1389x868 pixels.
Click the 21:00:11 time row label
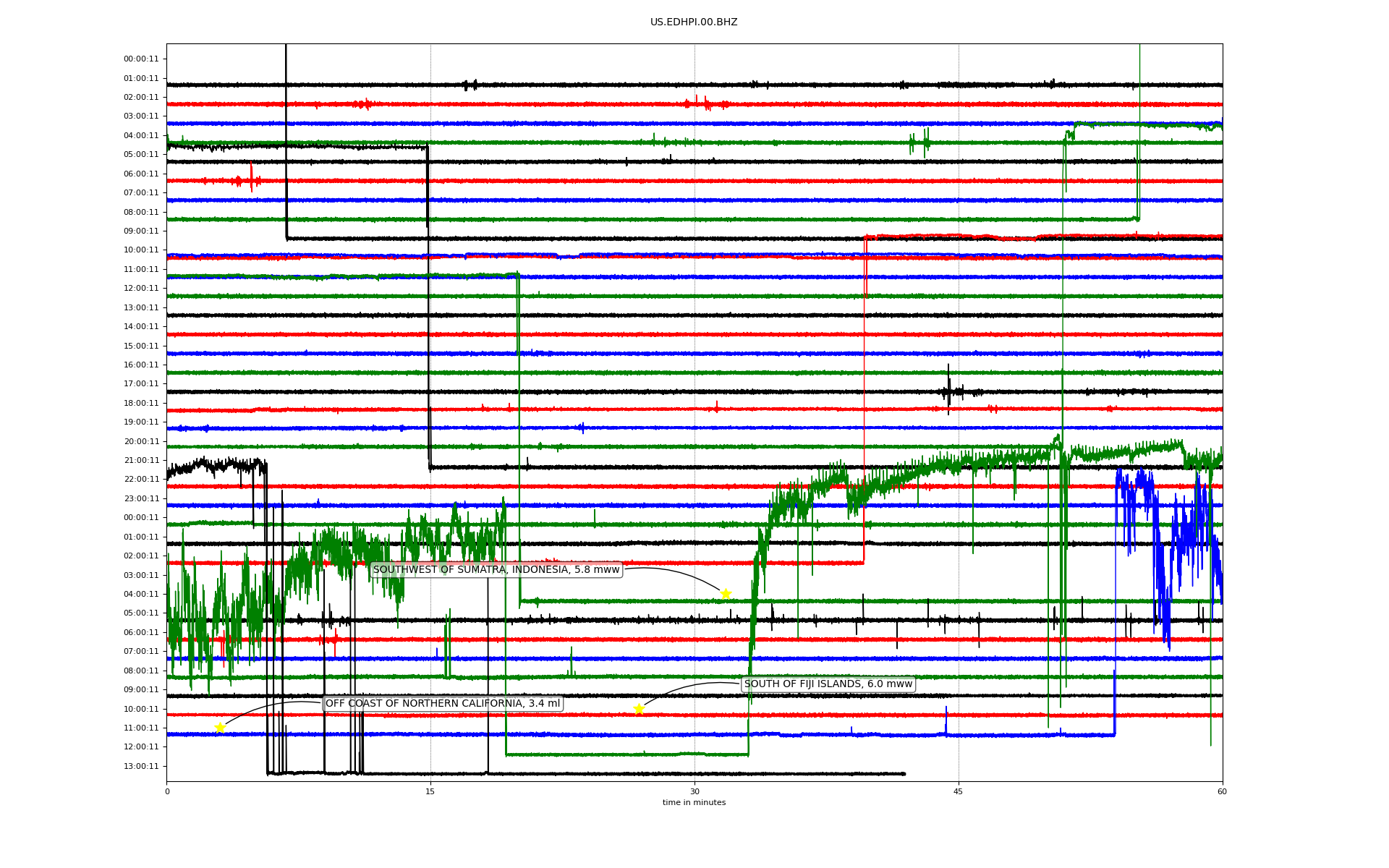pos(141,461)
